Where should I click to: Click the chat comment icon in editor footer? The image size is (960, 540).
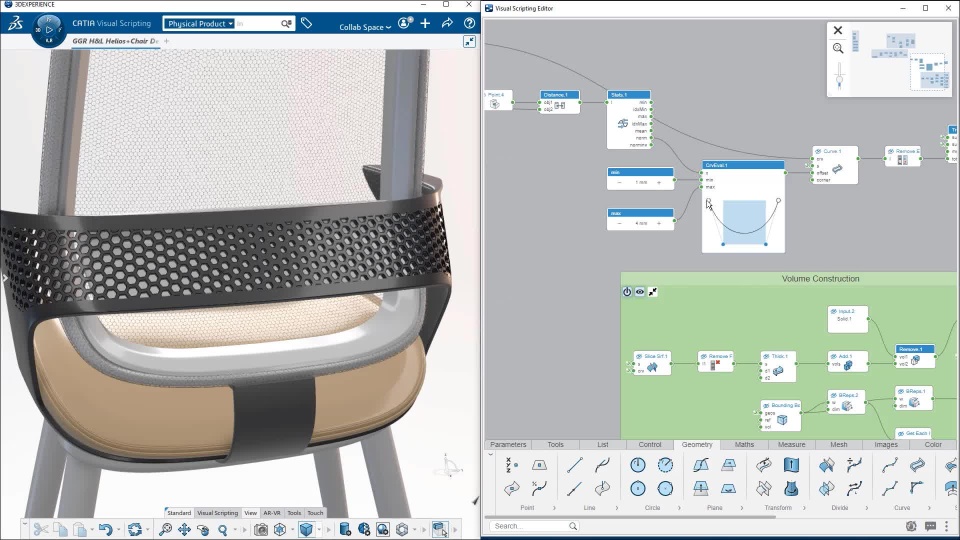point(931,526)
